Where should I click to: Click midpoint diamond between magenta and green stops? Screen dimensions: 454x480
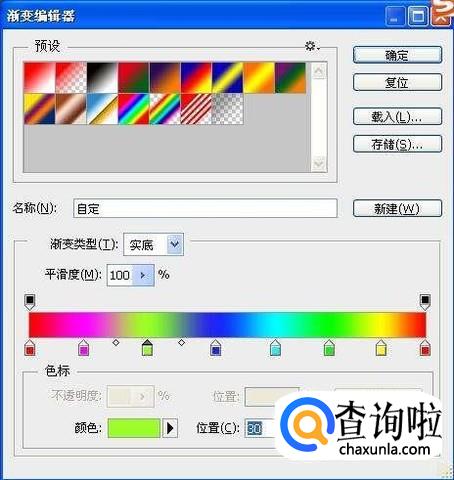point(116,342)
